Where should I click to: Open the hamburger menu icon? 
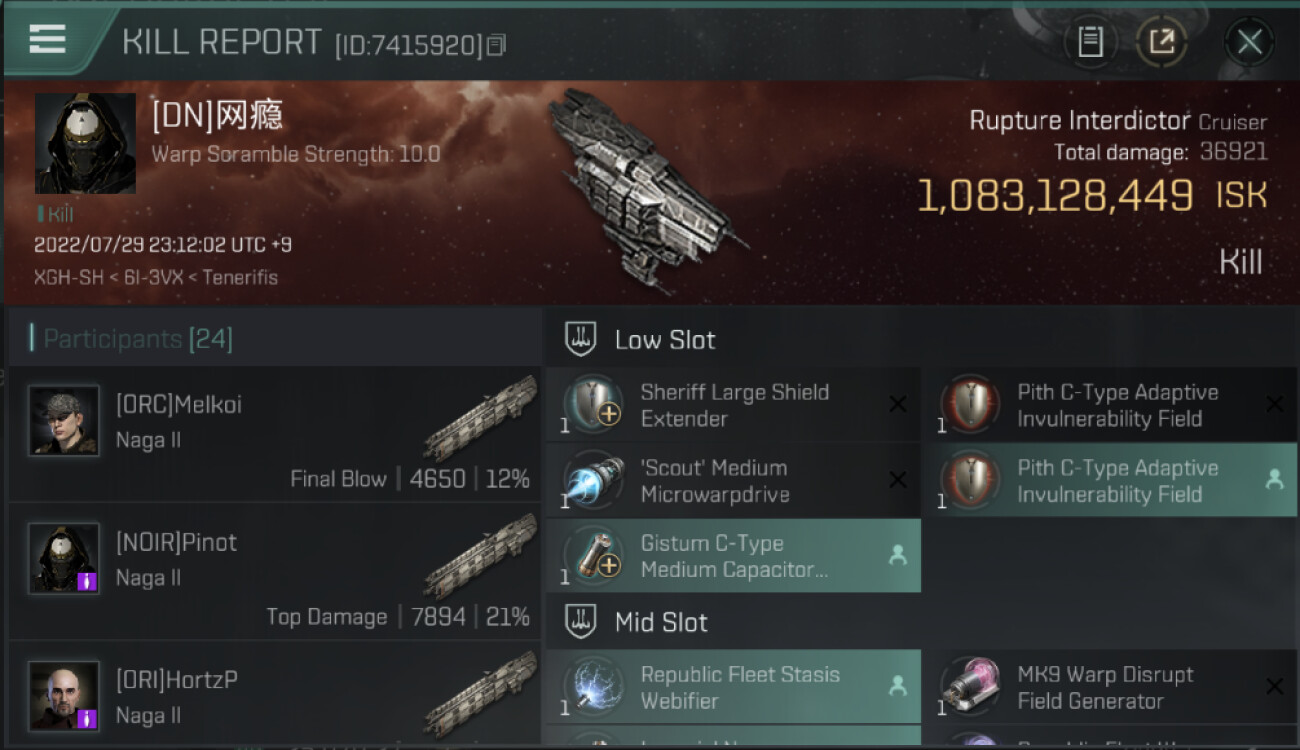[47, 39]
